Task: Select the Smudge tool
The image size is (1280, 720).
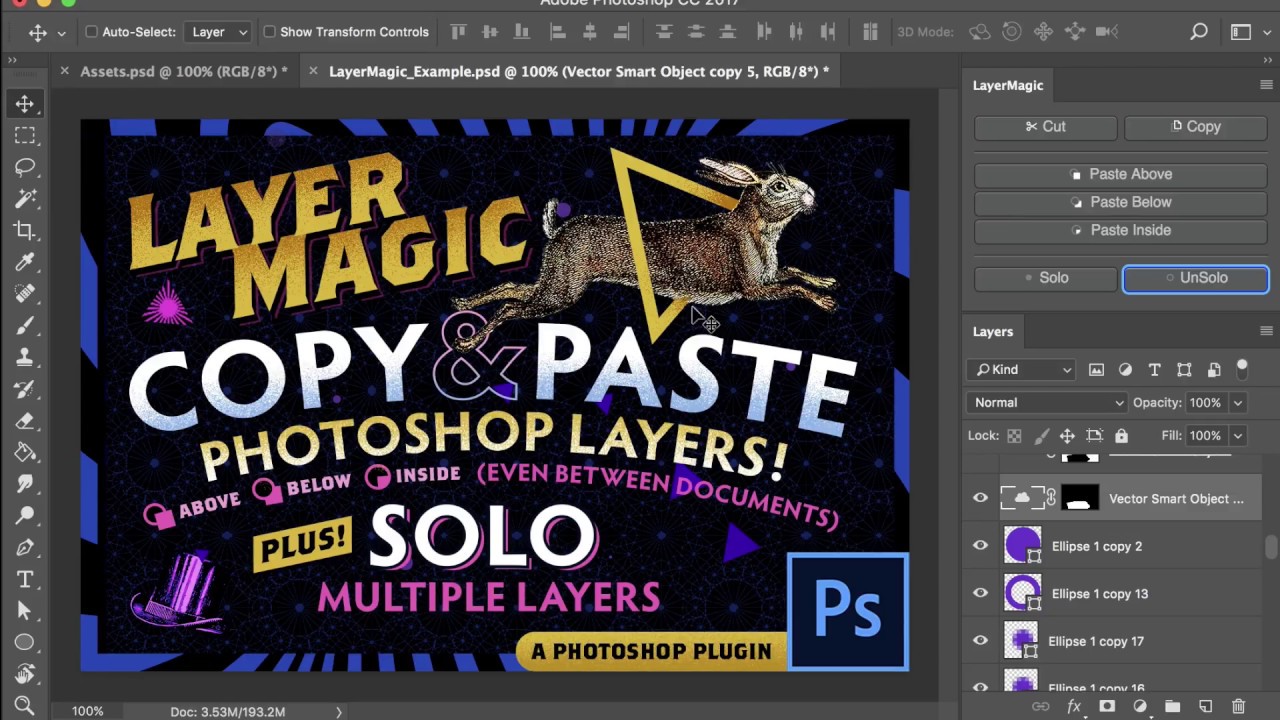Action: (25, 484)
